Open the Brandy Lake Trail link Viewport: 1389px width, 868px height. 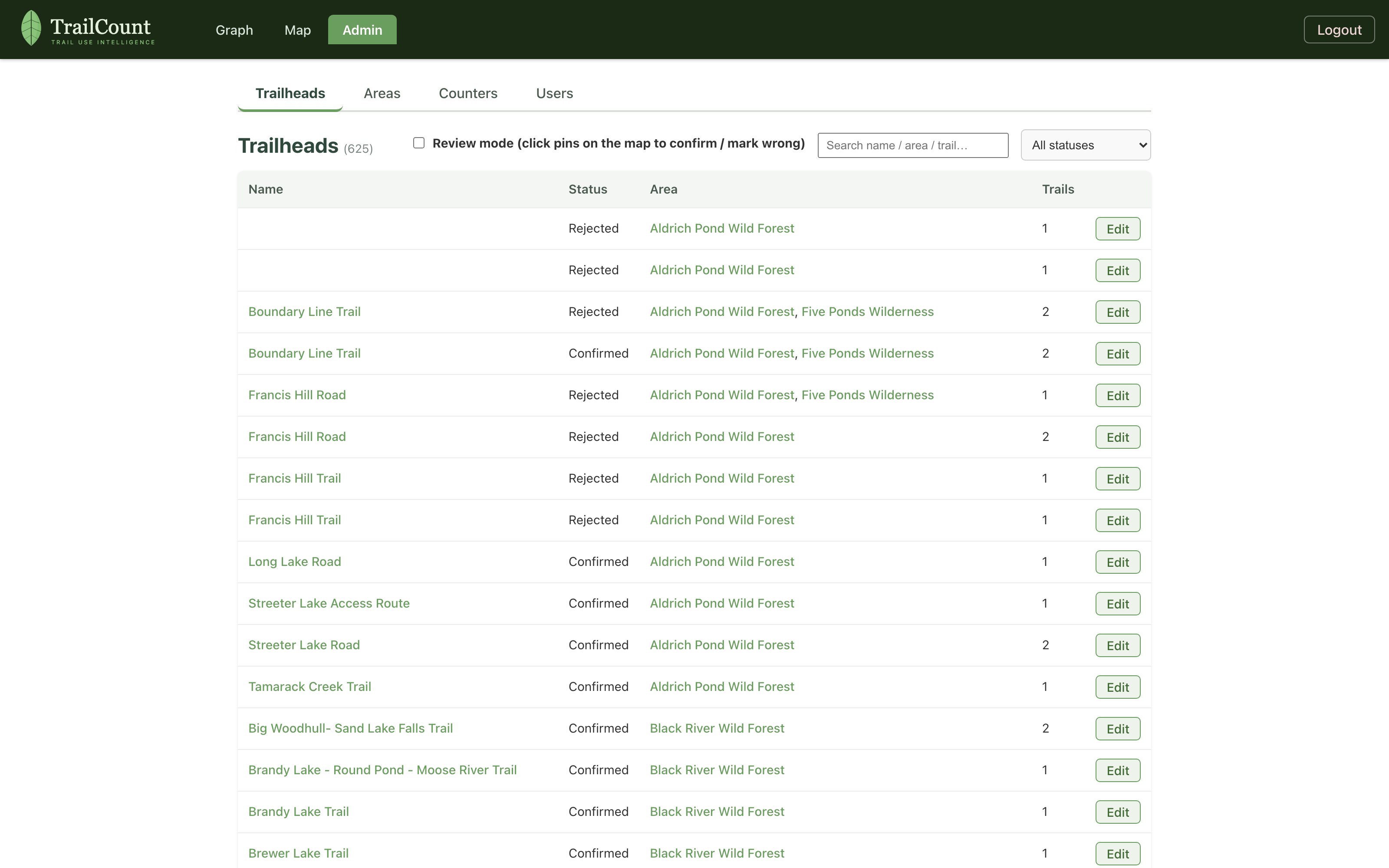point(299,812)
